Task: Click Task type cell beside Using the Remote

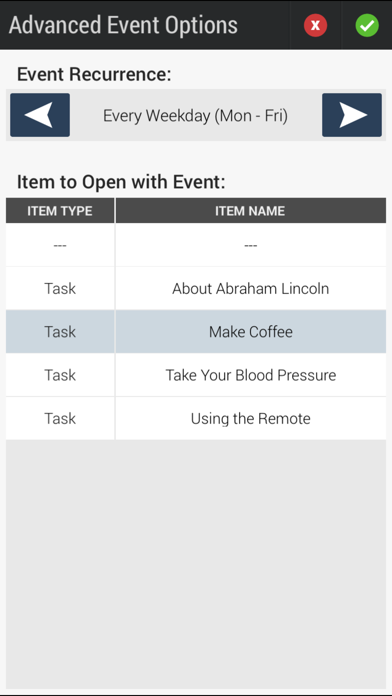Action: click(x=60, y=419)
